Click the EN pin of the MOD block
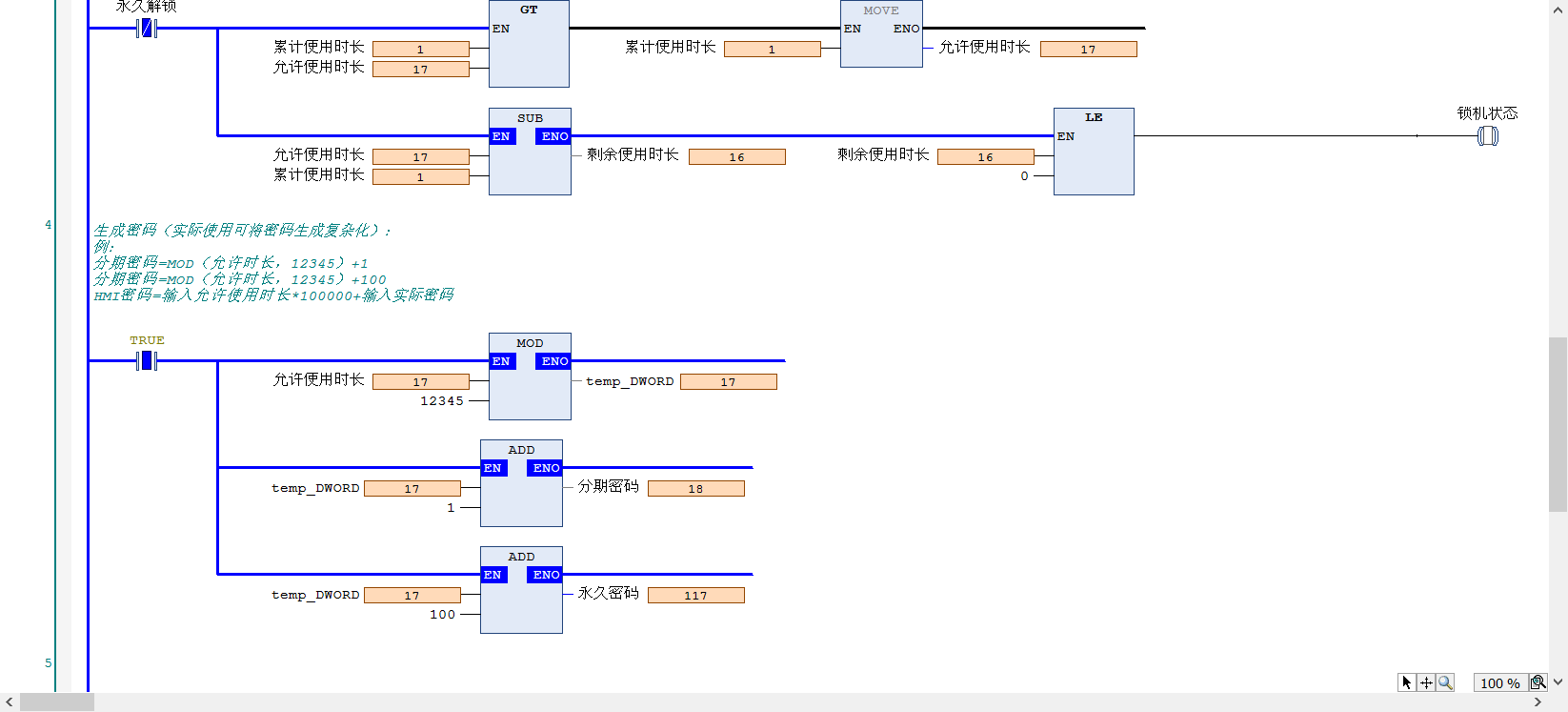Image resolution: width=1568 pixels, height=712 pixels. click(x=502, y=361)
